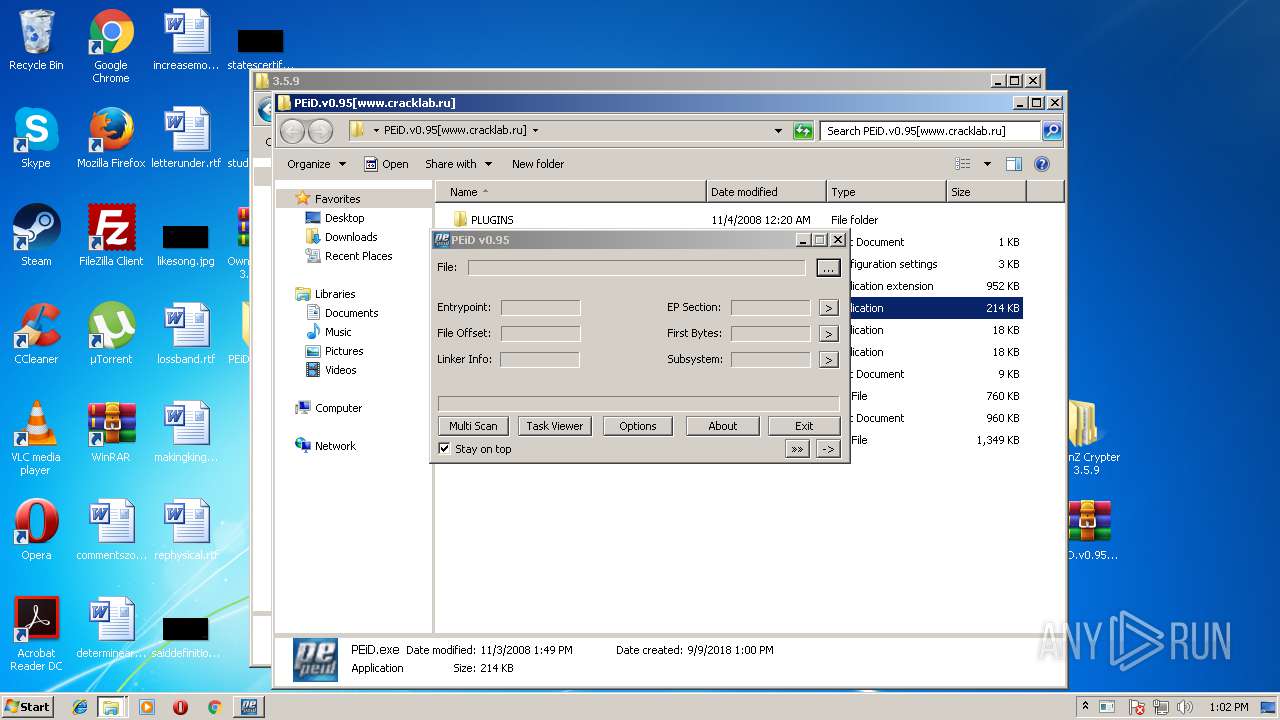Select the Opera desktop icon
This screenshot has width=1280, height=720.
coord(36,530)
